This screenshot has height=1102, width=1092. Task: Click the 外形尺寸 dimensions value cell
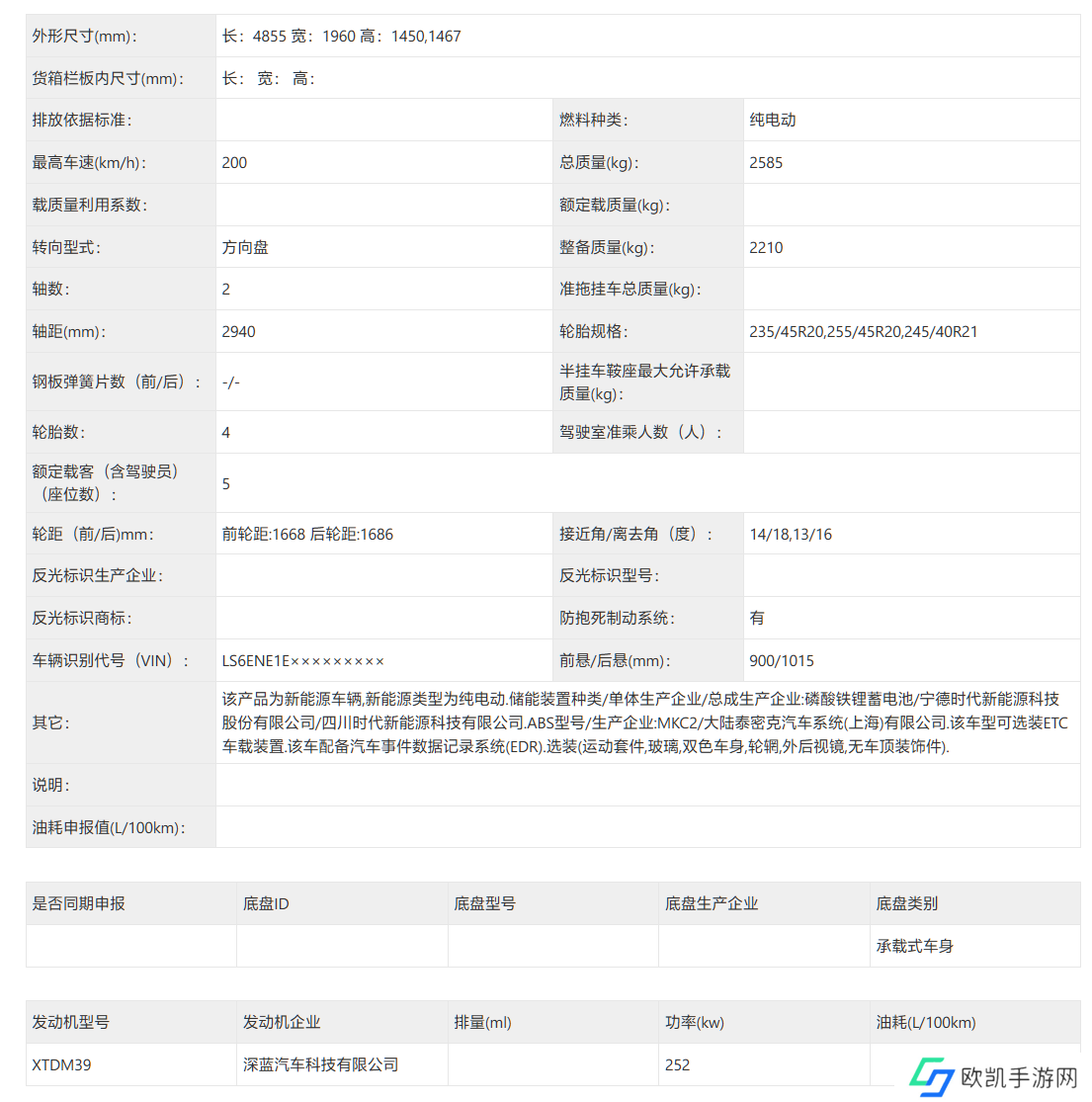[341, 36]
